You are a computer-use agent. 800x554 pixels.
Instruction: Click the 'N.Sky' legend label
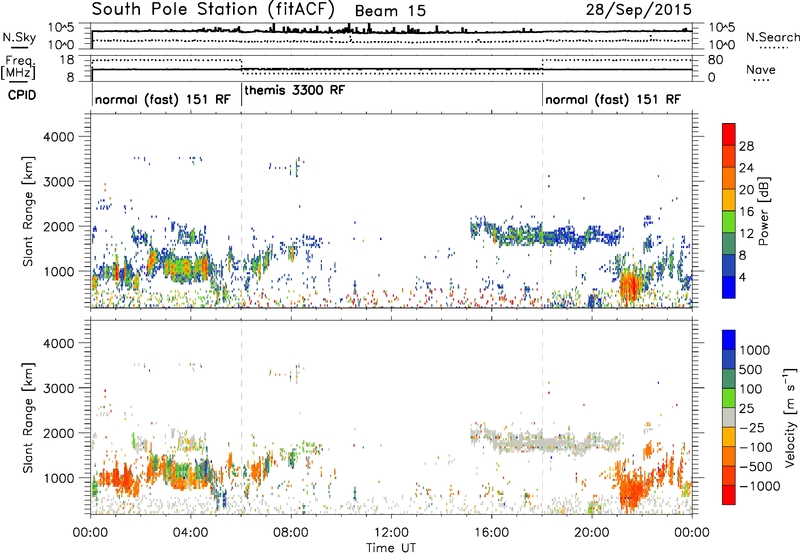[x=19, y=37]
